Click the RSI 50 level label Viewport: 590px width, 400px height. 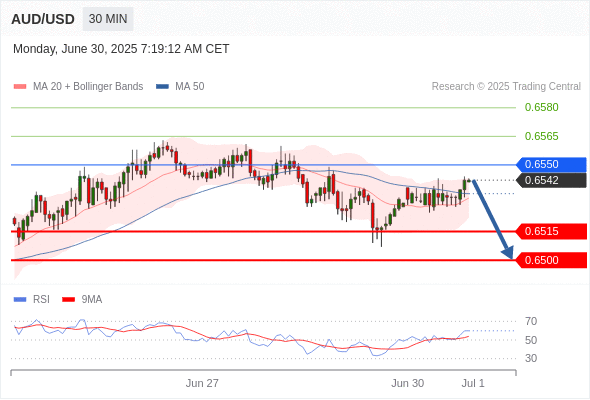(x=531, y=340)
